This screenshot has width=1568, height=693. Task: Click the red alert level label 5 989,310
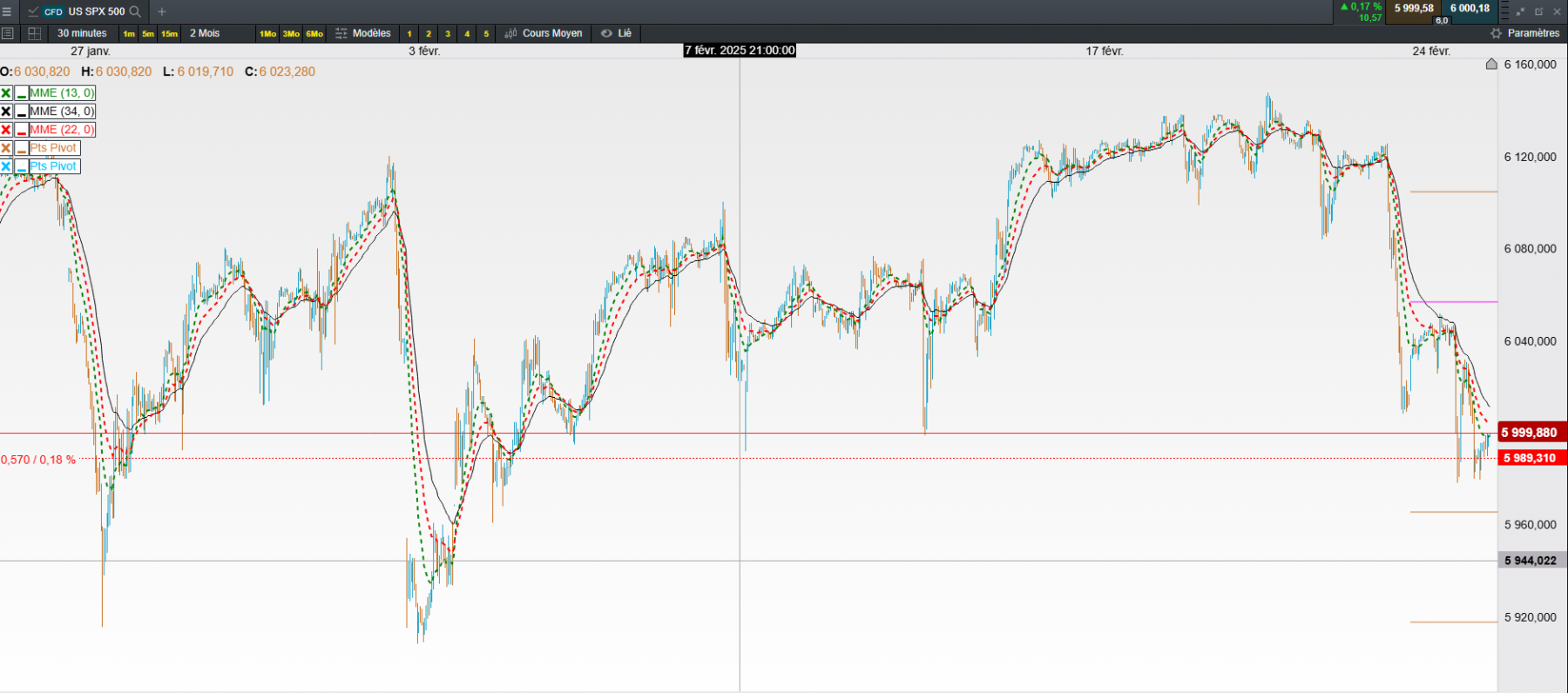tap(1531, 458)
